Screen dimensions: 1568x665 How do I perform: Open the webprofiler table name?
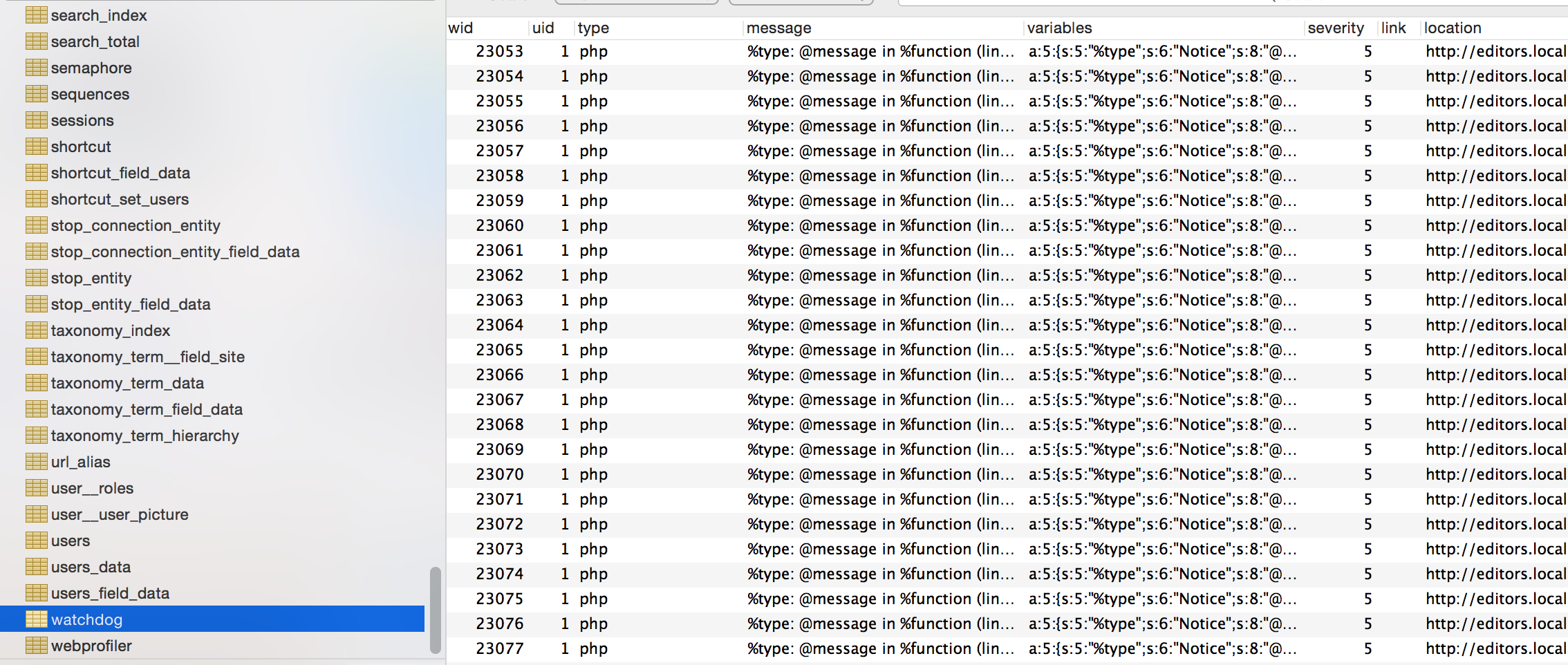[91, 646]
